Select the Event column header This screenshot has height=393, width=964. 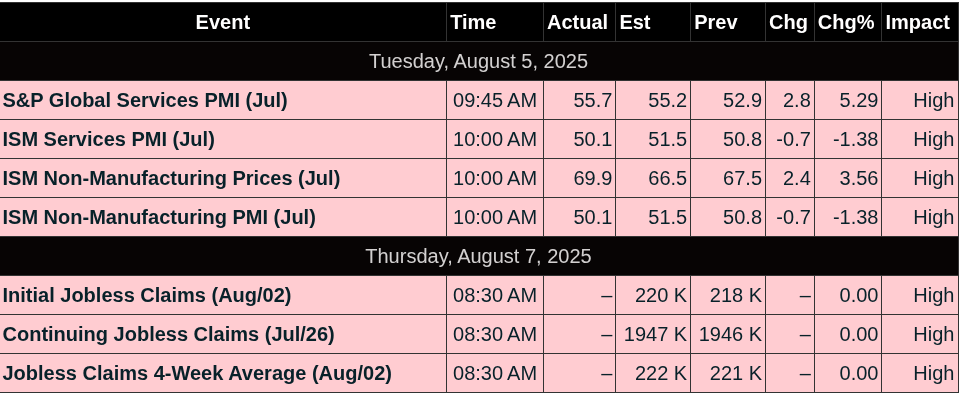click(223, 22)
